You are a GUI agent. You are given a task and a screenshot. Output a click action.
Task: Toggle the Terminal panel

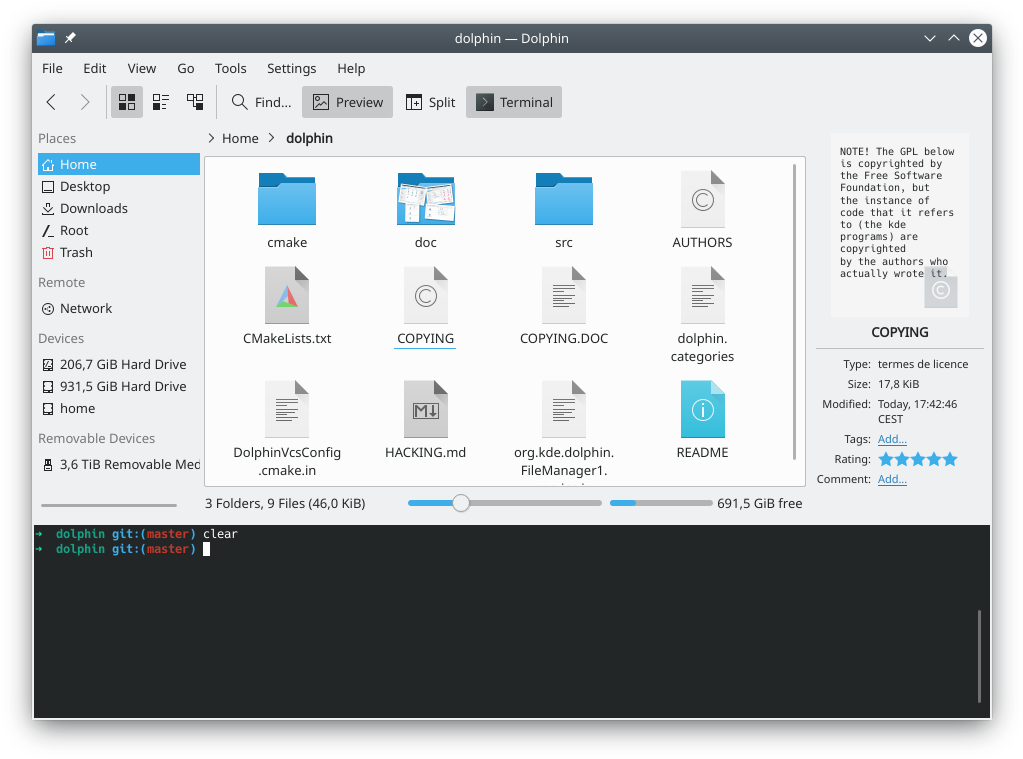pyautogui.click(x=514, y=102)
